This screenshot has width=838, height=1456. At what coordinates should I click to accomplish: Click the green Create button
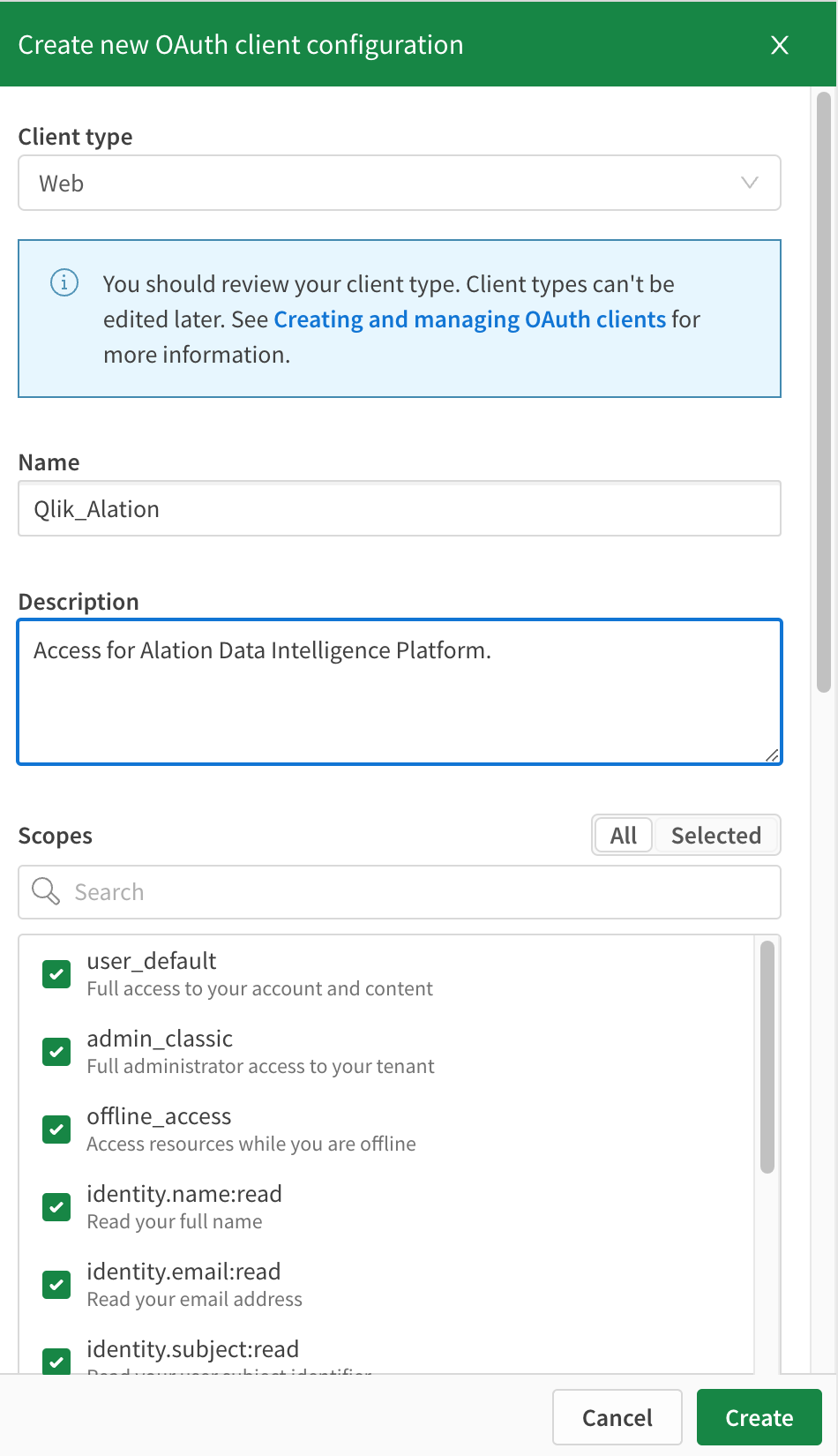point(759,1417)
